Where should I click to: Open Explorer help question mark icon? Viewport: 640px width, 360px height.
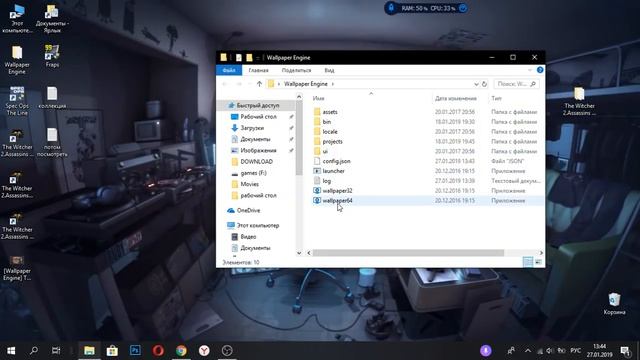(540, 70)
